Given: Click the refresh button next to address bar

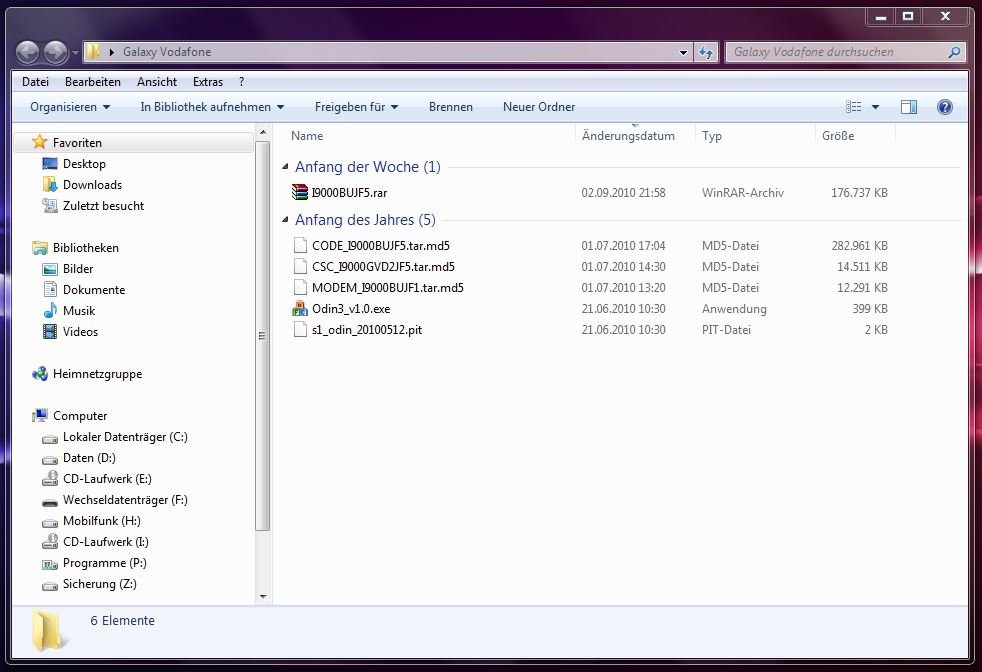Looking at the screenshot, I should pos(706,53).
